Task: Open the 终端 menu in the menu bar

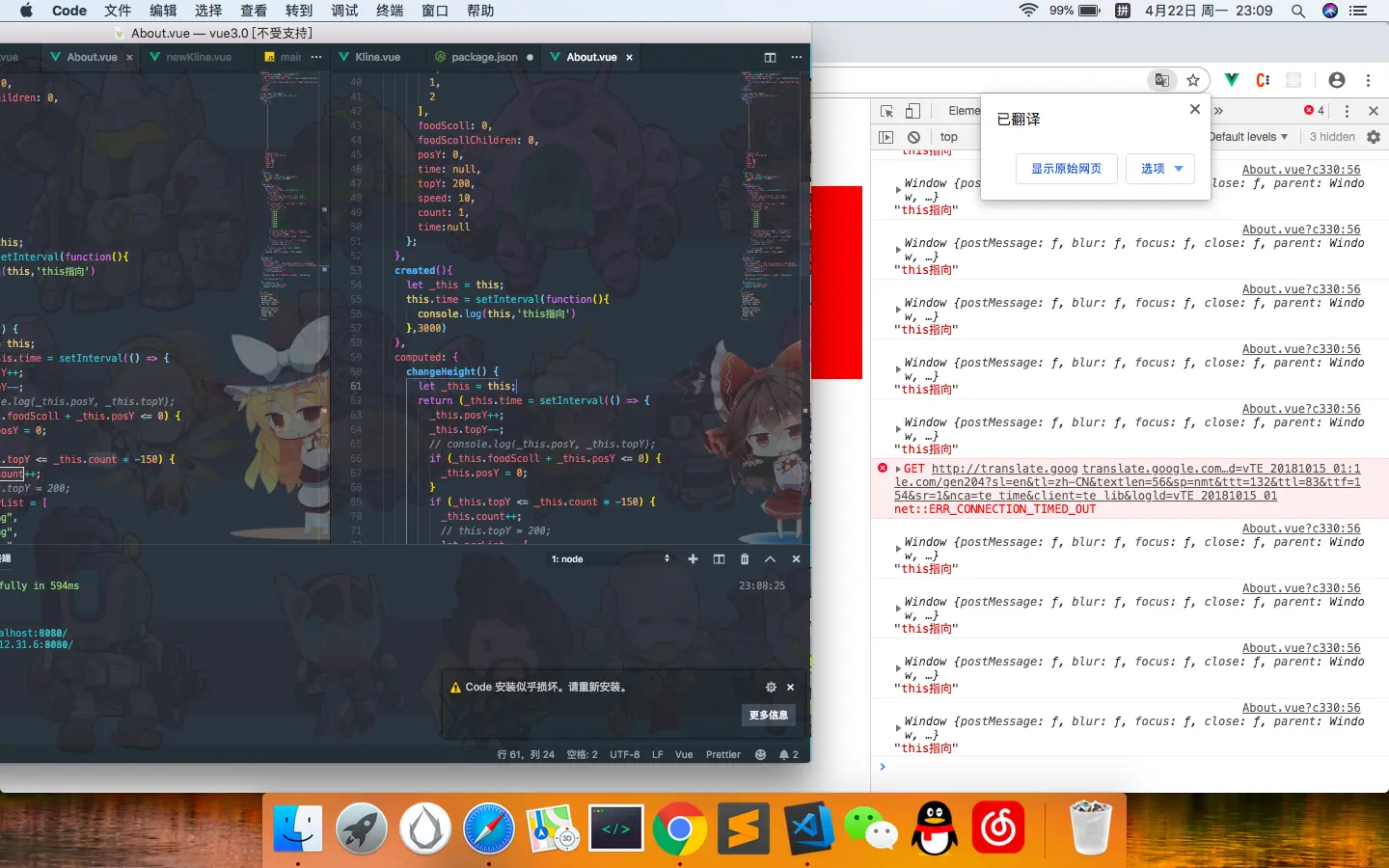Action: point(390,11)
